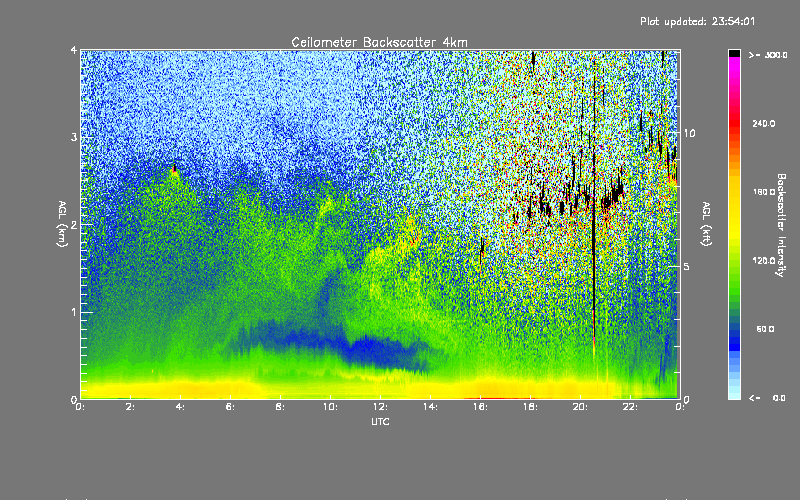Click the "2" km tick on left axis
800x500 pixels.
click(x=74, y=225)
